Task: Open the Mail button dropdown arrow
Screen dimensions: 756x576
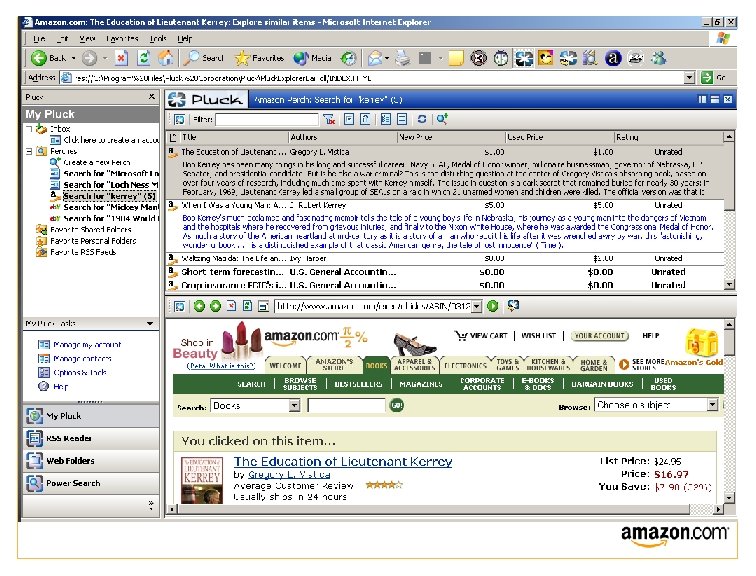Action: click(387, 59)
